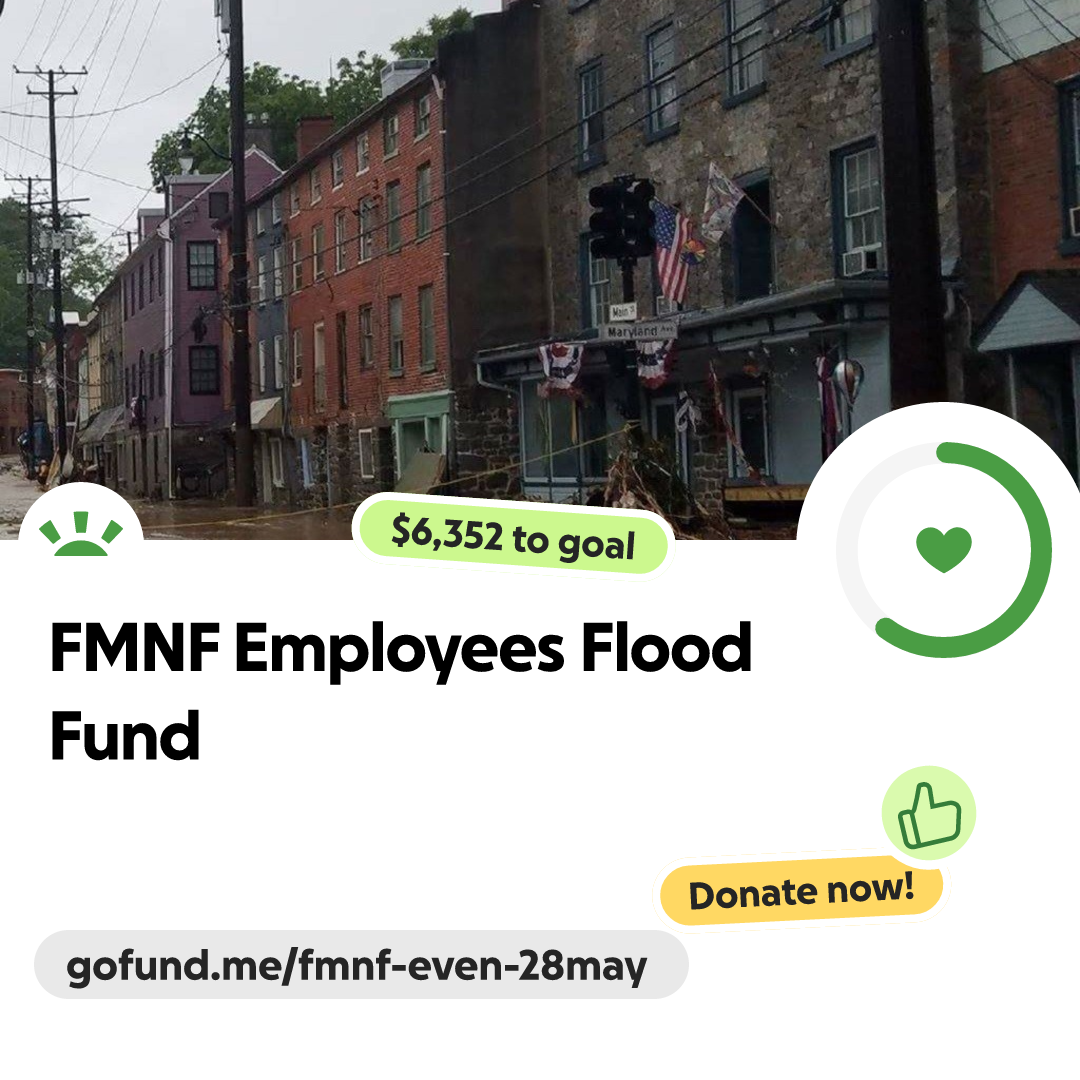Screen dimensions: 1080x1080
Task: Click the Maryland Ave street sign
Action: (638, 331)
